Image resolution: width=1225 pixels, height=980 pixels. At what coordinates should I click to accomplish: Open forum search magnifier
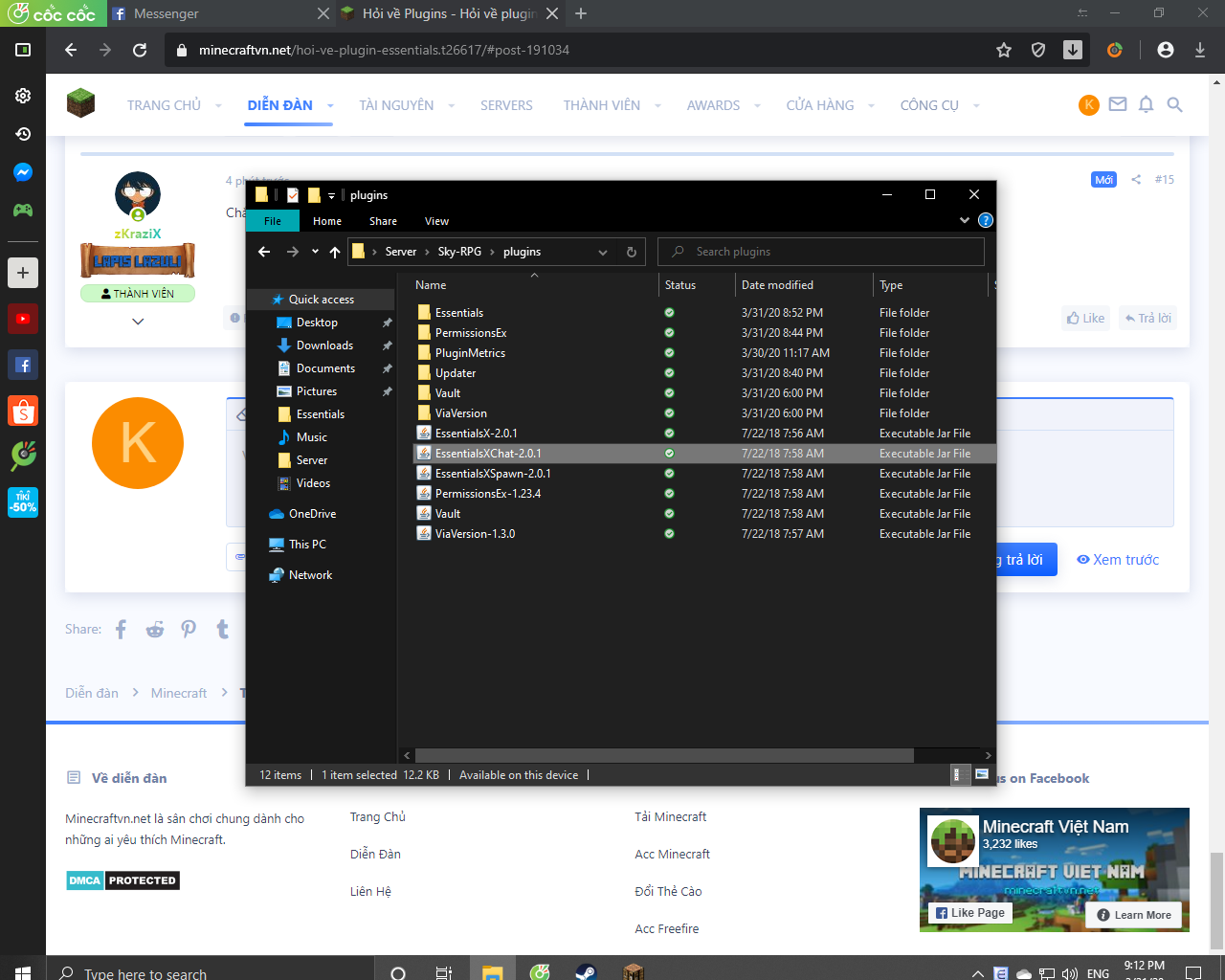[x=1175, y=104]
